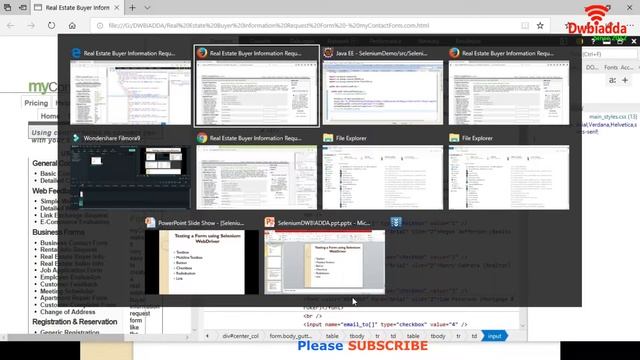Switch to PowerPoint Slide Show thumbnail
Screen dimensions: 640x360
coord(202,262)
